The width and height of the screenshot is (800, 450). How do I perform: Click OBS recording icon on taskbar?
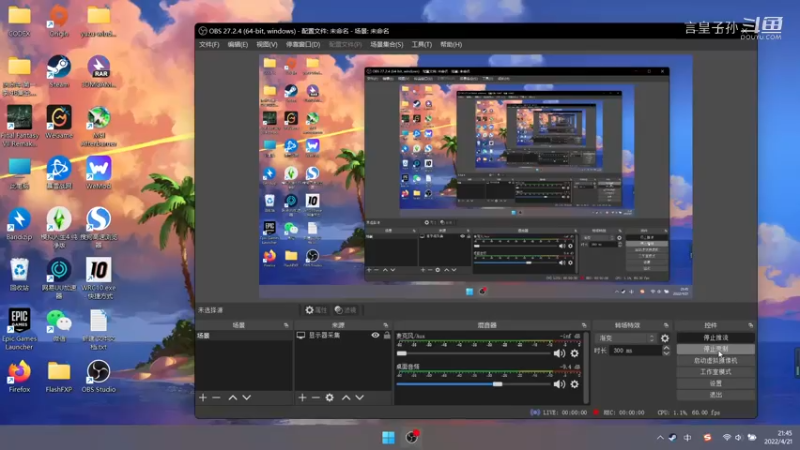coord(412,437)
